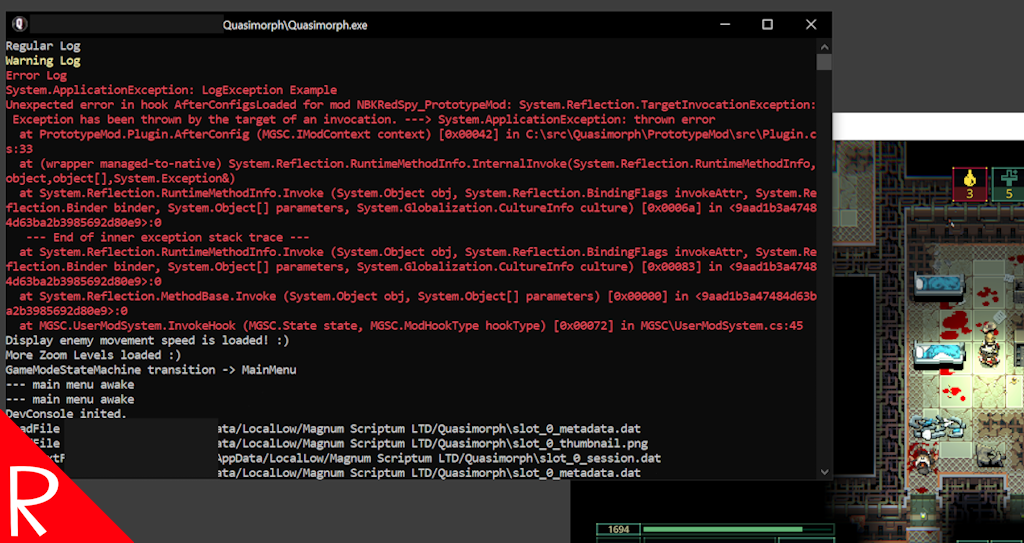
Task: Click the lower blue hospital bed in game
Action: (939, 354)
